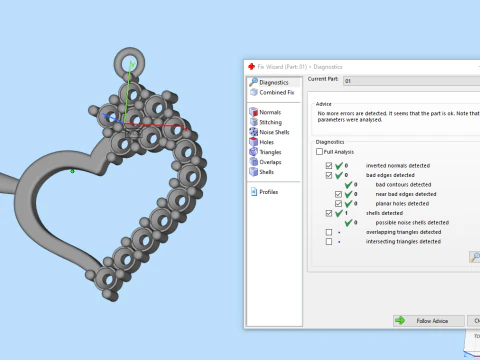
Task: Open the Noise Shells page label
Action: pos(274,132)
